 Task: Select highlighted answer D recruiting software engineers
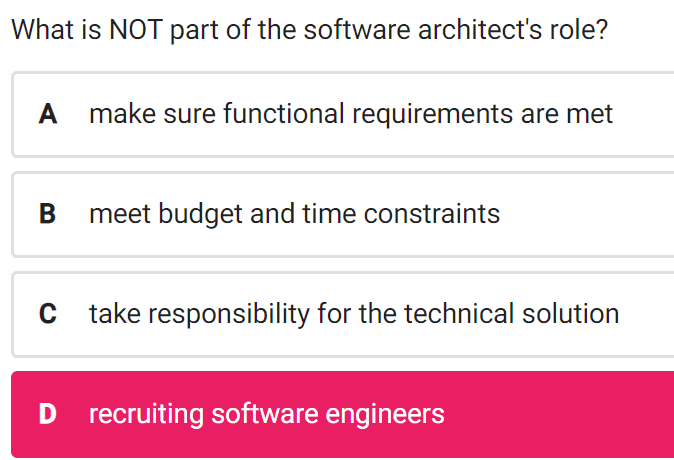click(x=343, y=414)
